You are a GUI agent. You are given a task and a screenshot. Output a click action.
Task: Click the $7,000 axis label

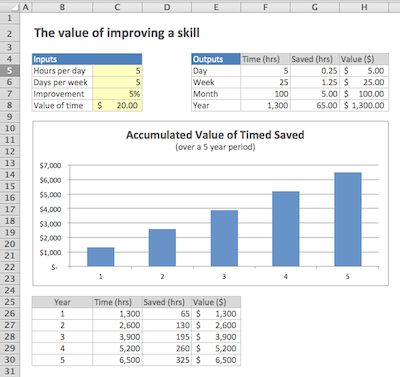(50, 166)
